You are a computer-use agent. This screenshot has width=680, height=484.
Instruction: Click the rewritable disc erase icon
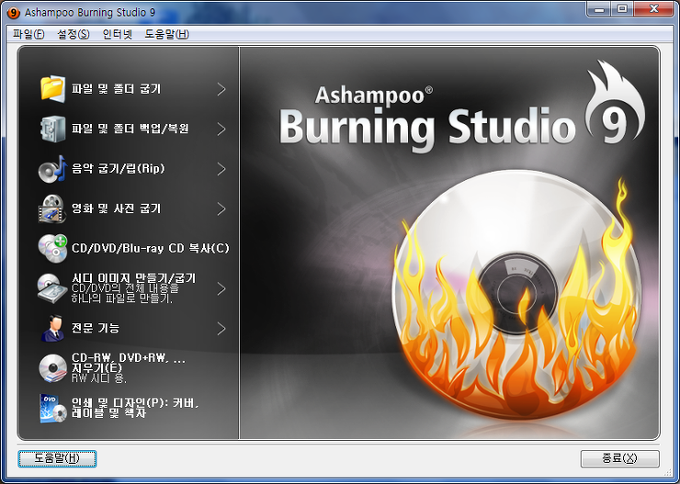(52, 368)
